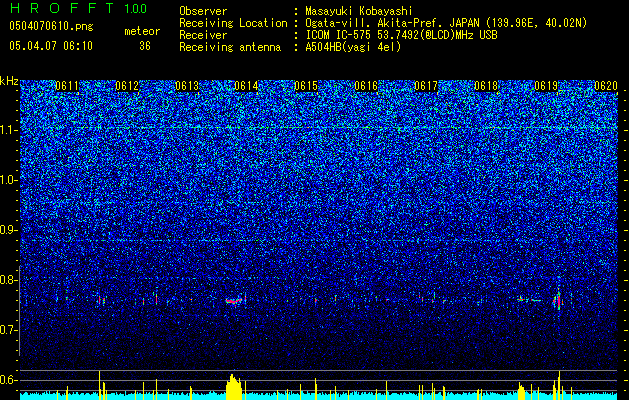Click the 0.8 kHz axis tick label

pos(7,280)
